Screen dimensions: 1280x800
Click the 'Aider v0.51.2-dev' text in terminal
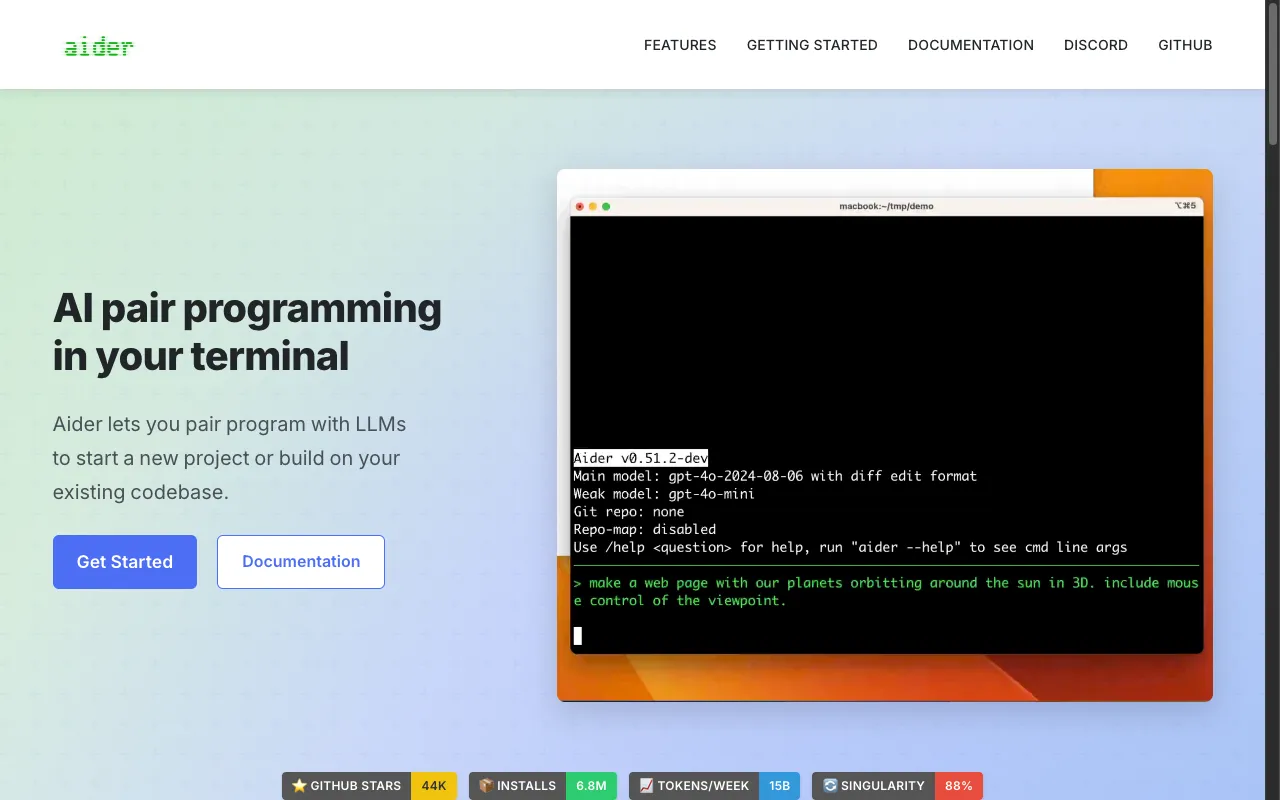pos(641,458)
